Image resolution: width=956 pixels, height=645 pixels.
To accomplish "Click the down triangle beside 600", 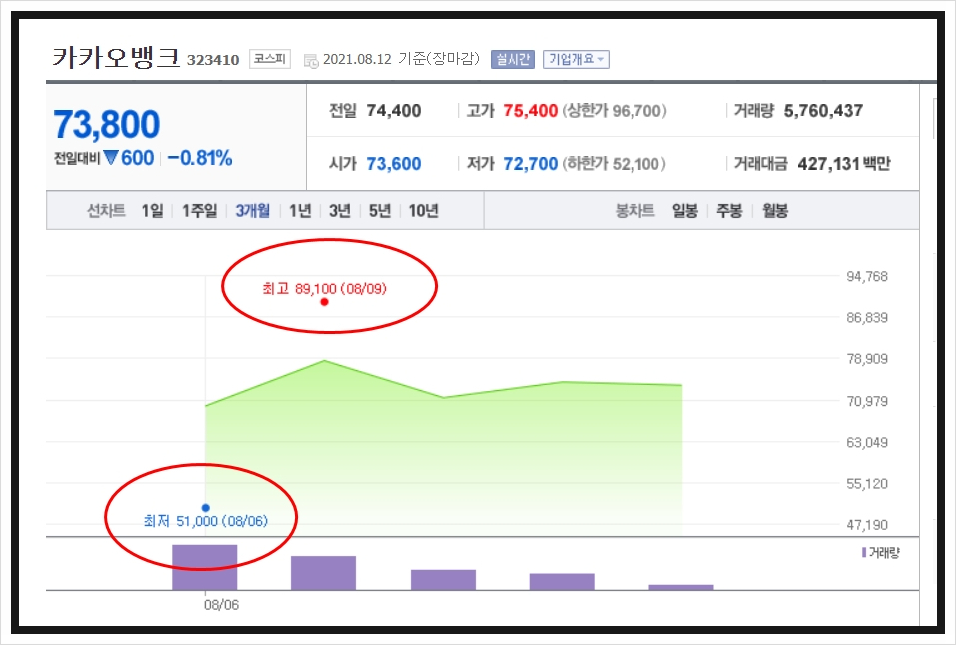I will [x=110, y=158].
